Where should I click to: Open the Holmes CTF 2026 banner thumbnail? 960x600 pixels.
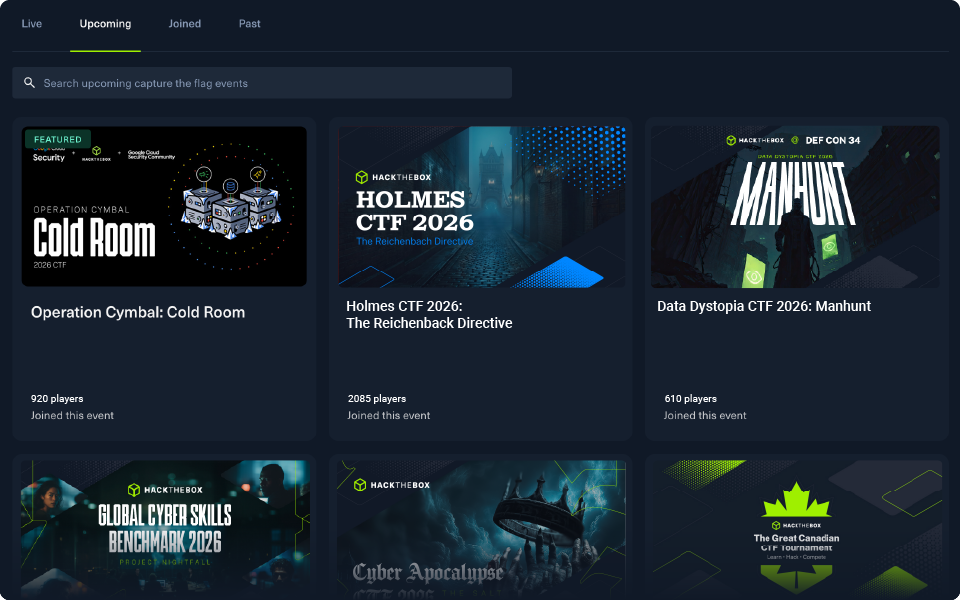482,206
